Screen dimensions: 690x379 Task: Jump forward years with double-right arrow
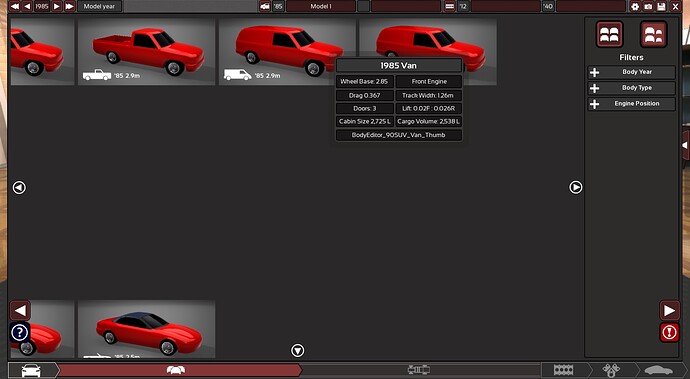(x=70, y=6)
